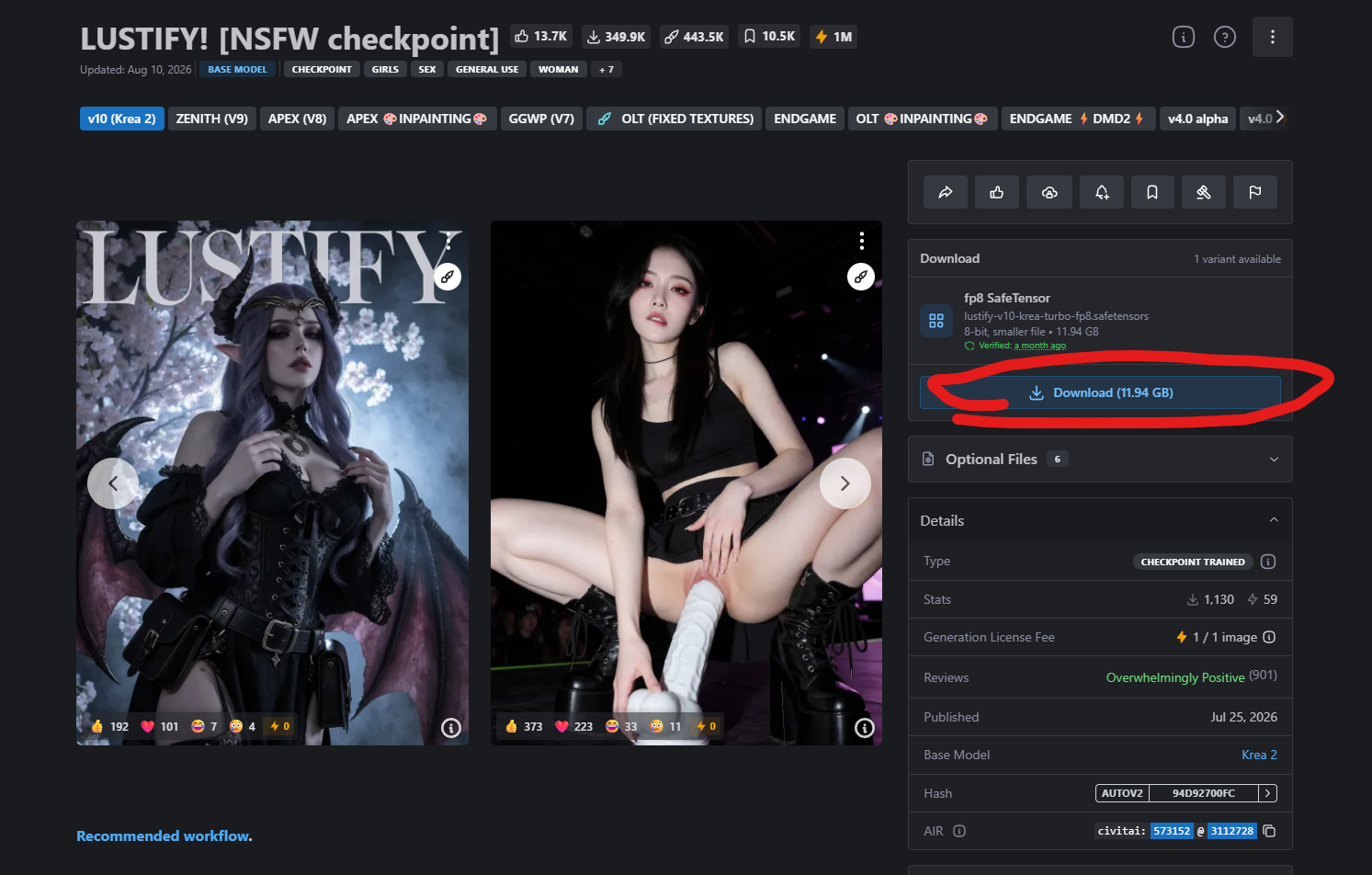Go to the next gallery image
This screenshot has width=1372, height=875.
[x=845, y=483]
